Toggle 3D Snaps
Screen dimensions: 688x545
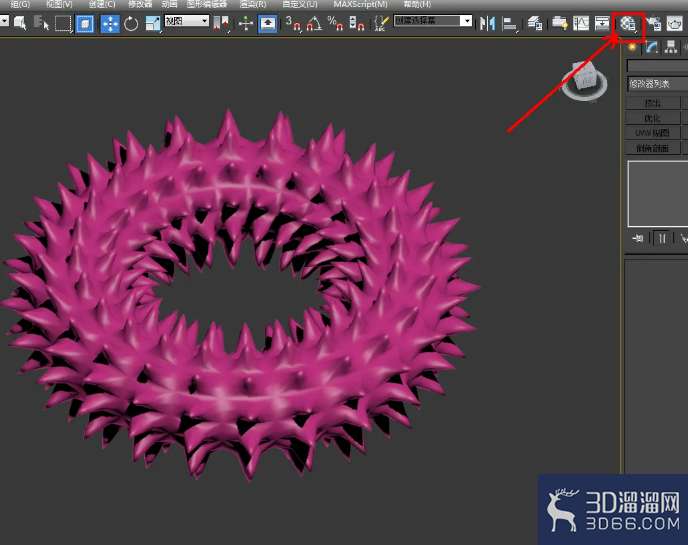[x=293, y=23]
